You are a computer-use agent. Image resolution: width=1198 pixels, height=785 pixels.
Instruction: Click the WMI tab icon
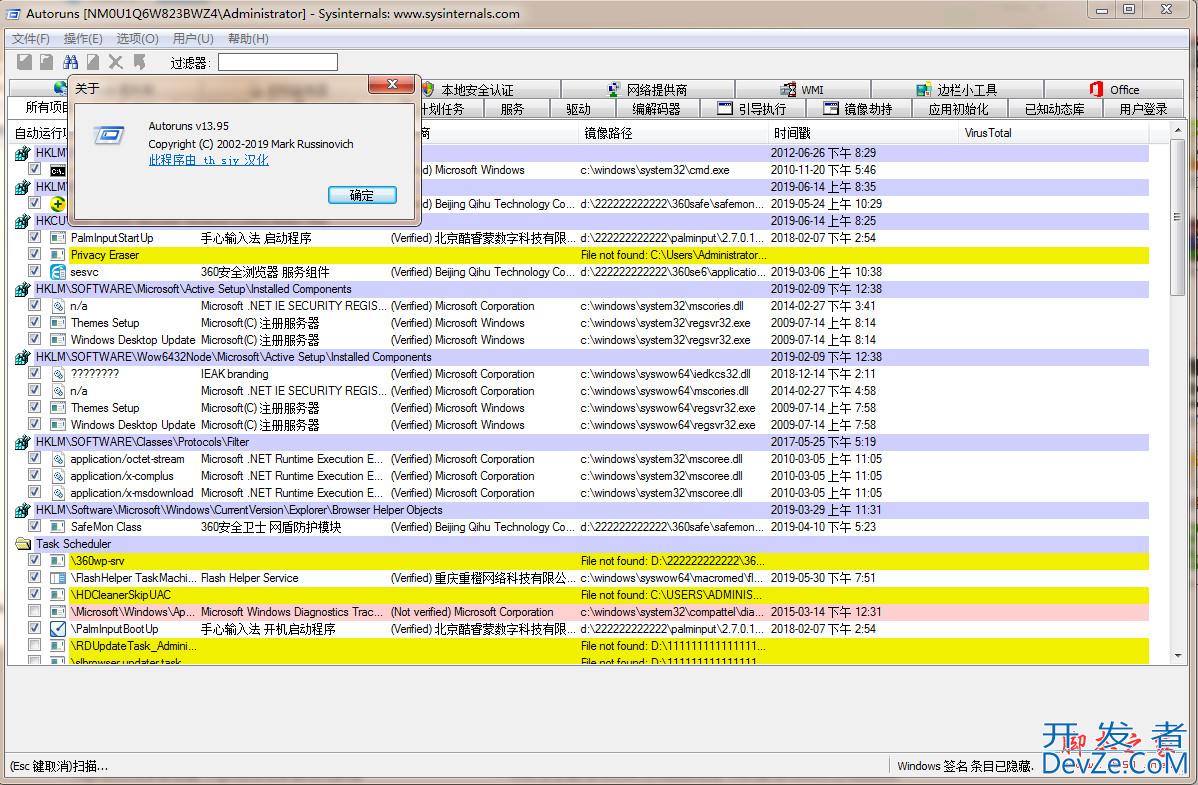tap(788, 89)
